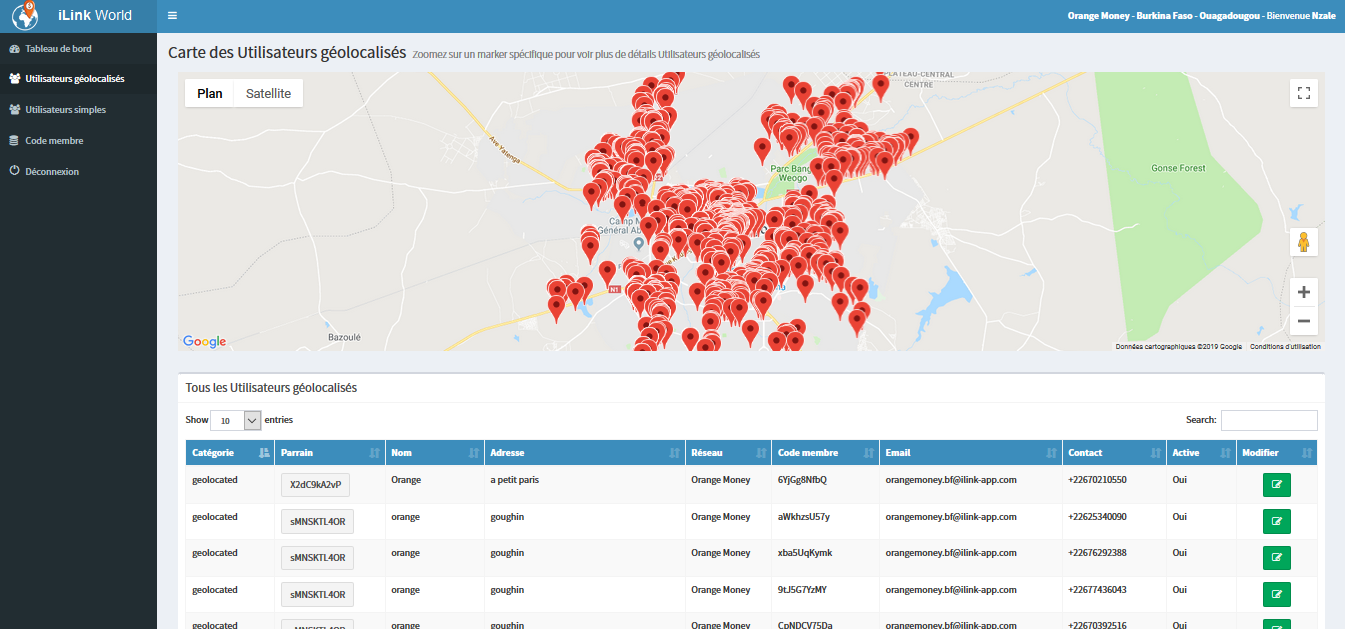Click the Search input field

[x=1268, y=420]
